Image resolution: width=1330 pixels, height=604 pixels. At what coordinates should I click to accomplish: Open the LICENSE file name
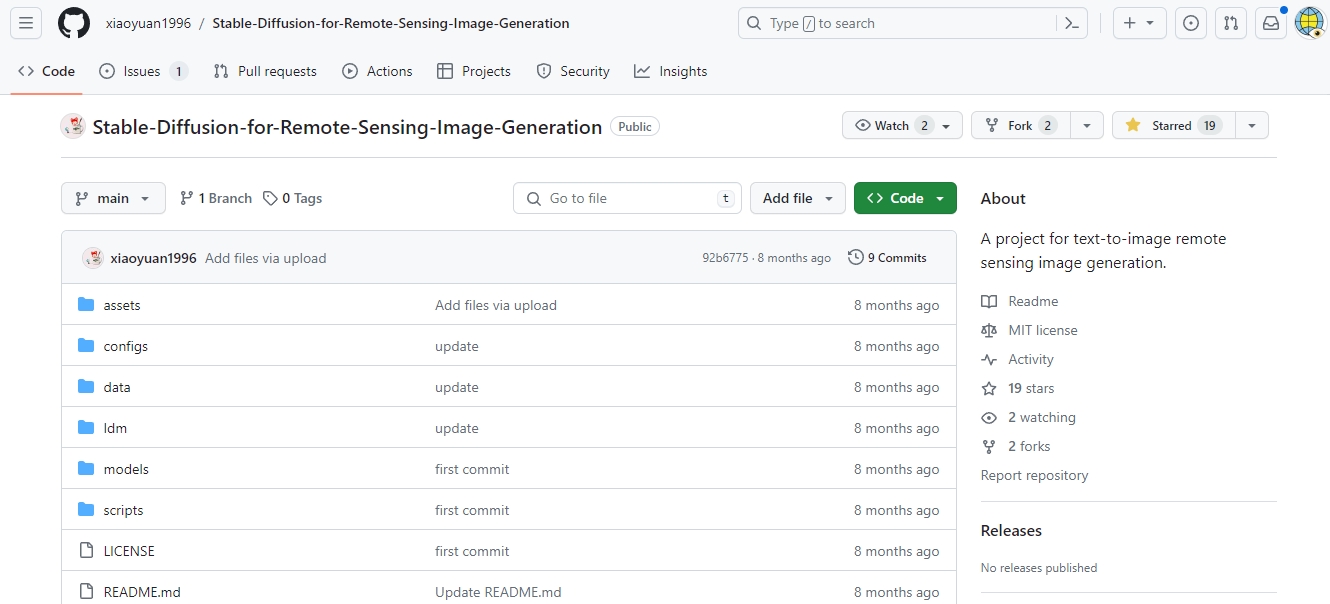129,551
